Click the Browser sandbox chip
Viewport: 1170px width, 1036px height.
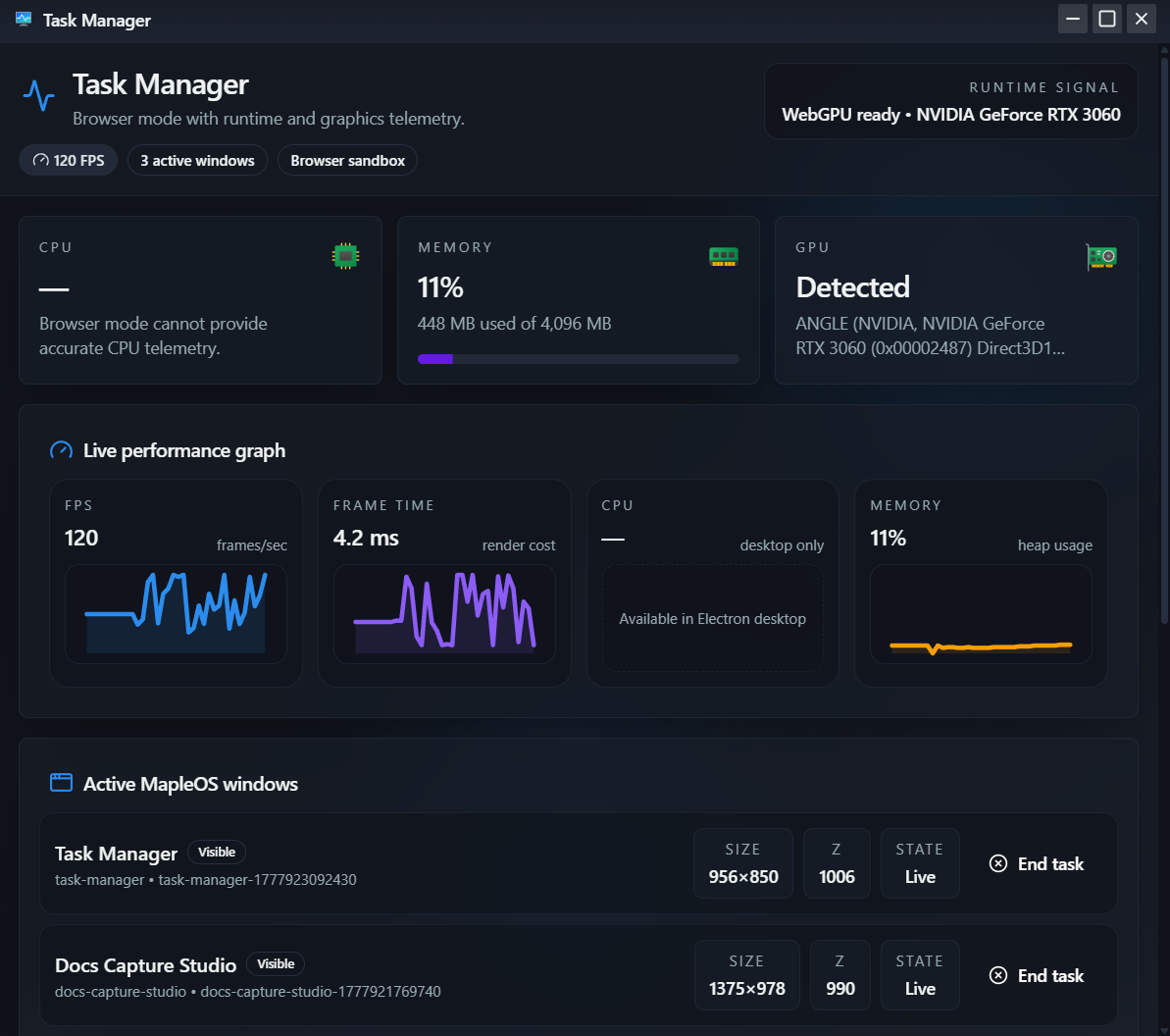tap(347, 161)
